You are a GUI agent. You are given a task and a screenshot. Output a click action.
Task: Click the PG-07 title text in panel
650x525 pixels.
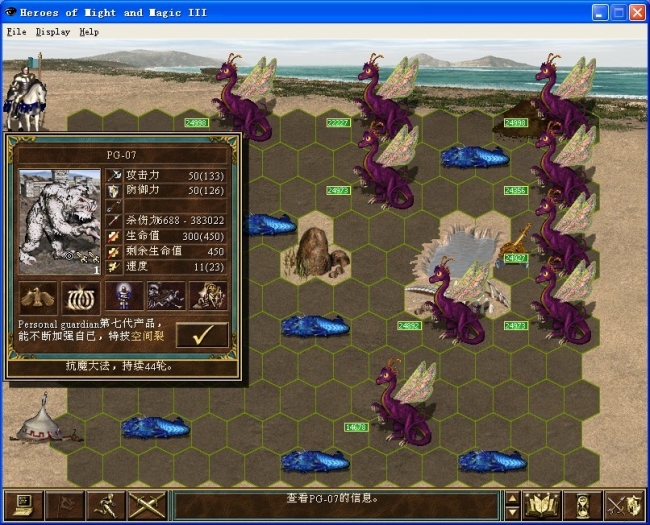pos(121,156)
